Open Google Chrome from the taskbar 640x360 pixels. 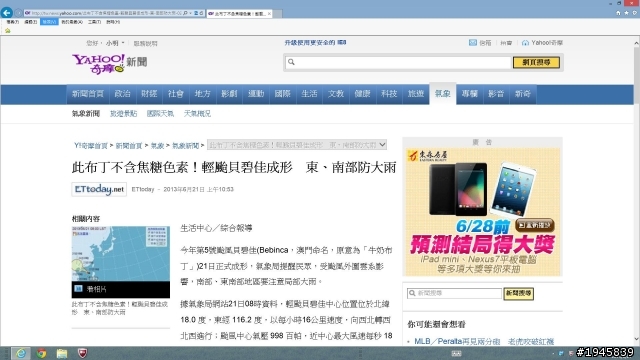point(41,353)
